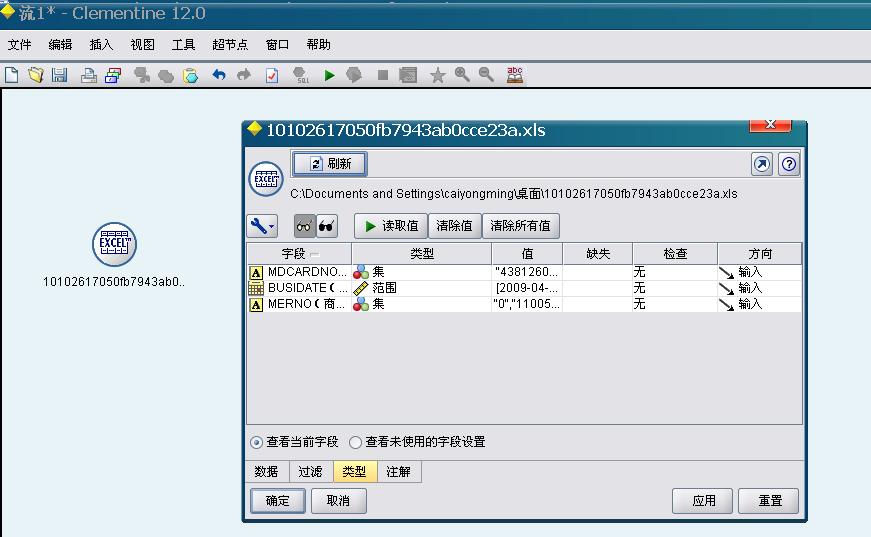Switch to the 数据 tab
The image size is (871, 537).
(267, 472)
